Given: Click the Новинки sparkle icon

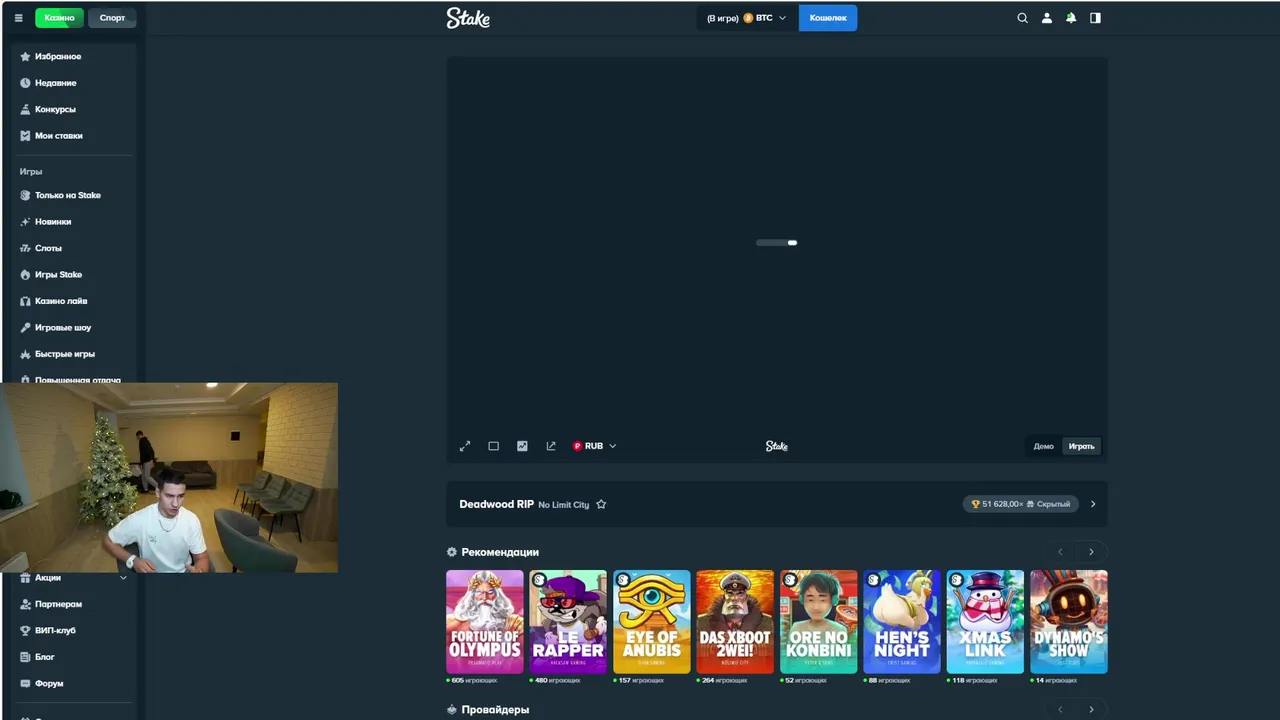Looking at the screenshot, I should pos(26,222).
